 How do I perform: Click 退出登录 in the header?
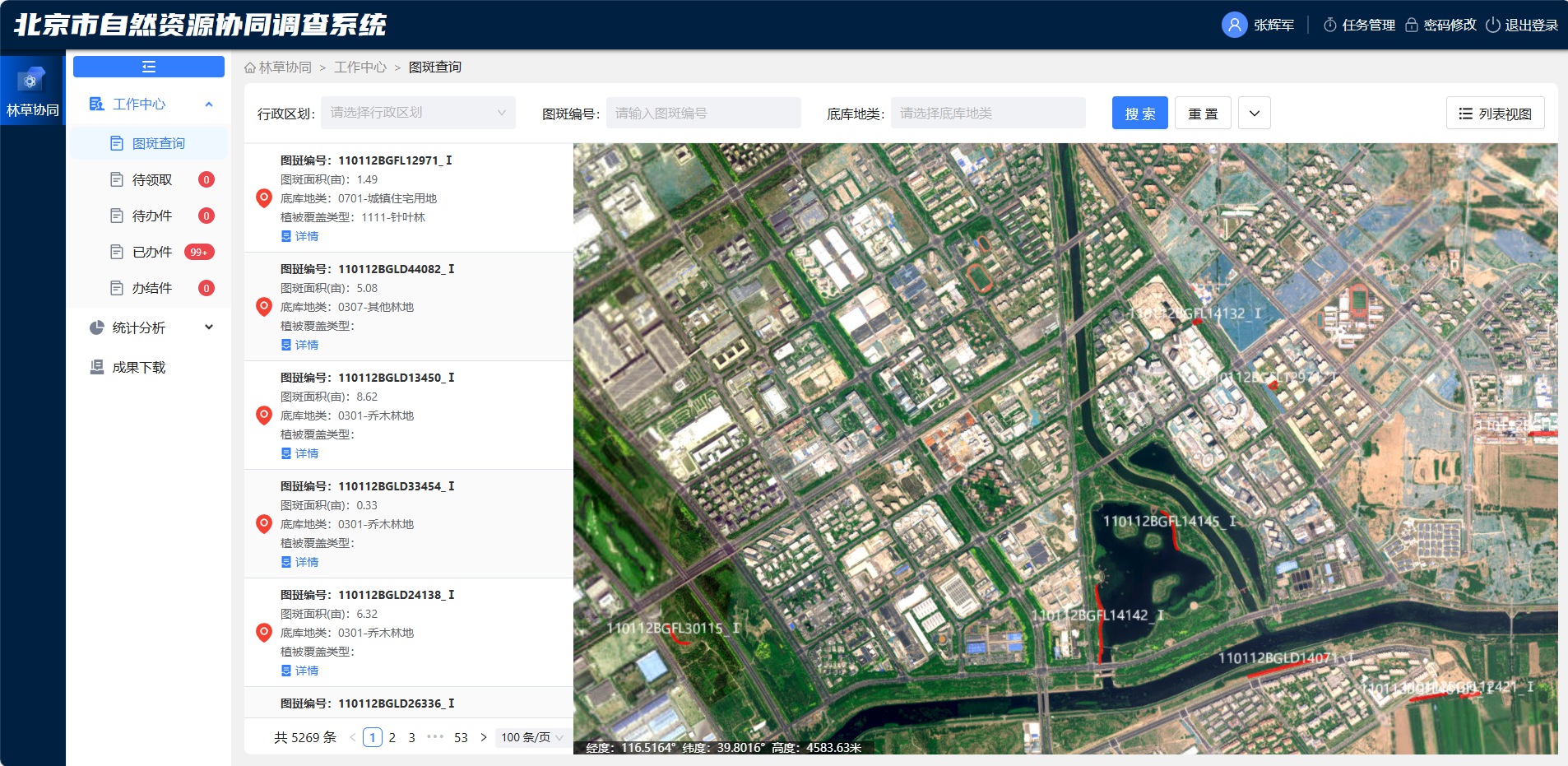click(x=1532, y=25)
